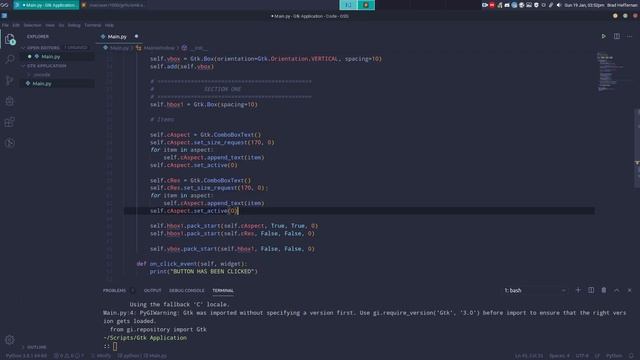Select the Main.py taskbar window button
Screen dimensions: 640x360
click(46, 5)
